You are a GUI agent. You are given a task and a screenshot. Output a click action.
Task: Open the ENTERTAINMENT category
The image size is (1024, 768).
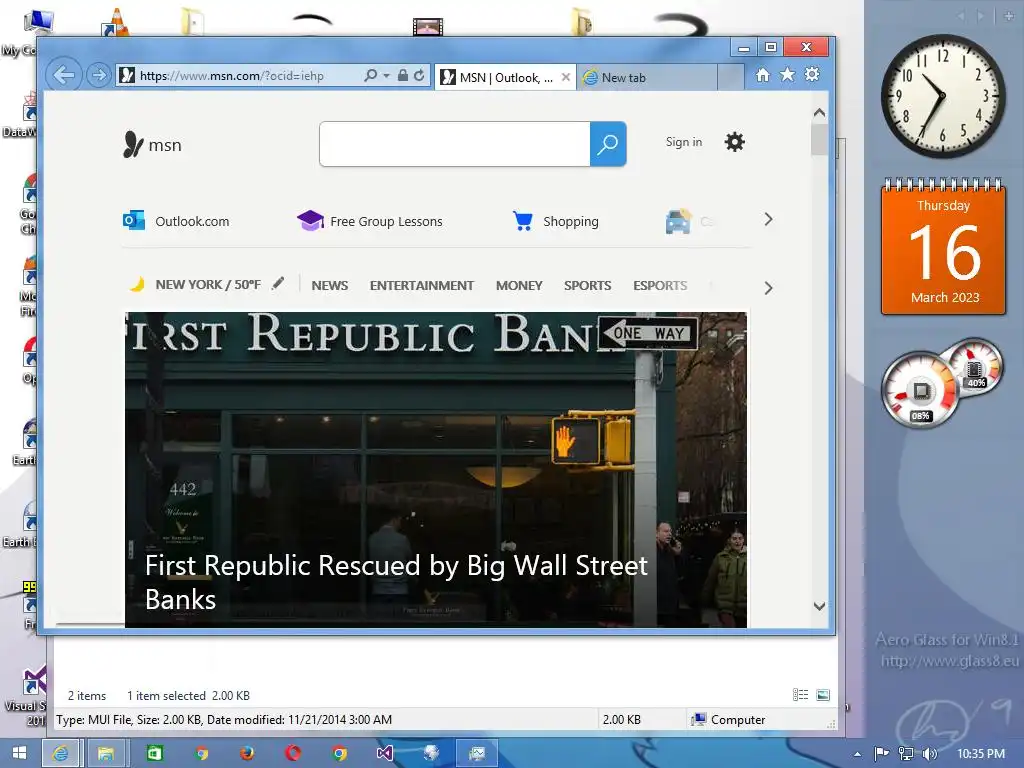coord(422,285)
